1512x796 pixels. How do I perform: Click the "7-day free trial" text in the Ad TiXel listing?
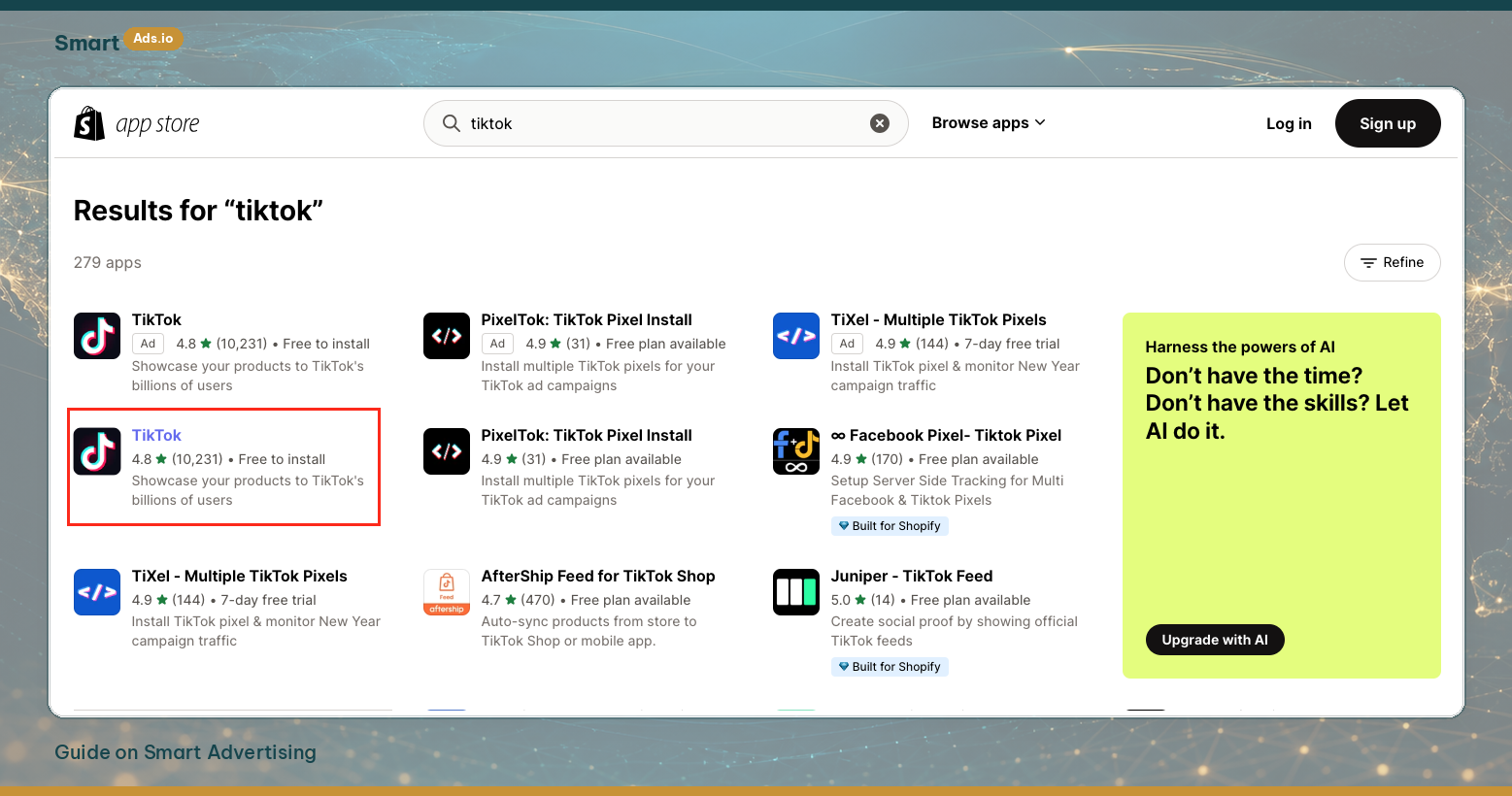pos(1012,344)
